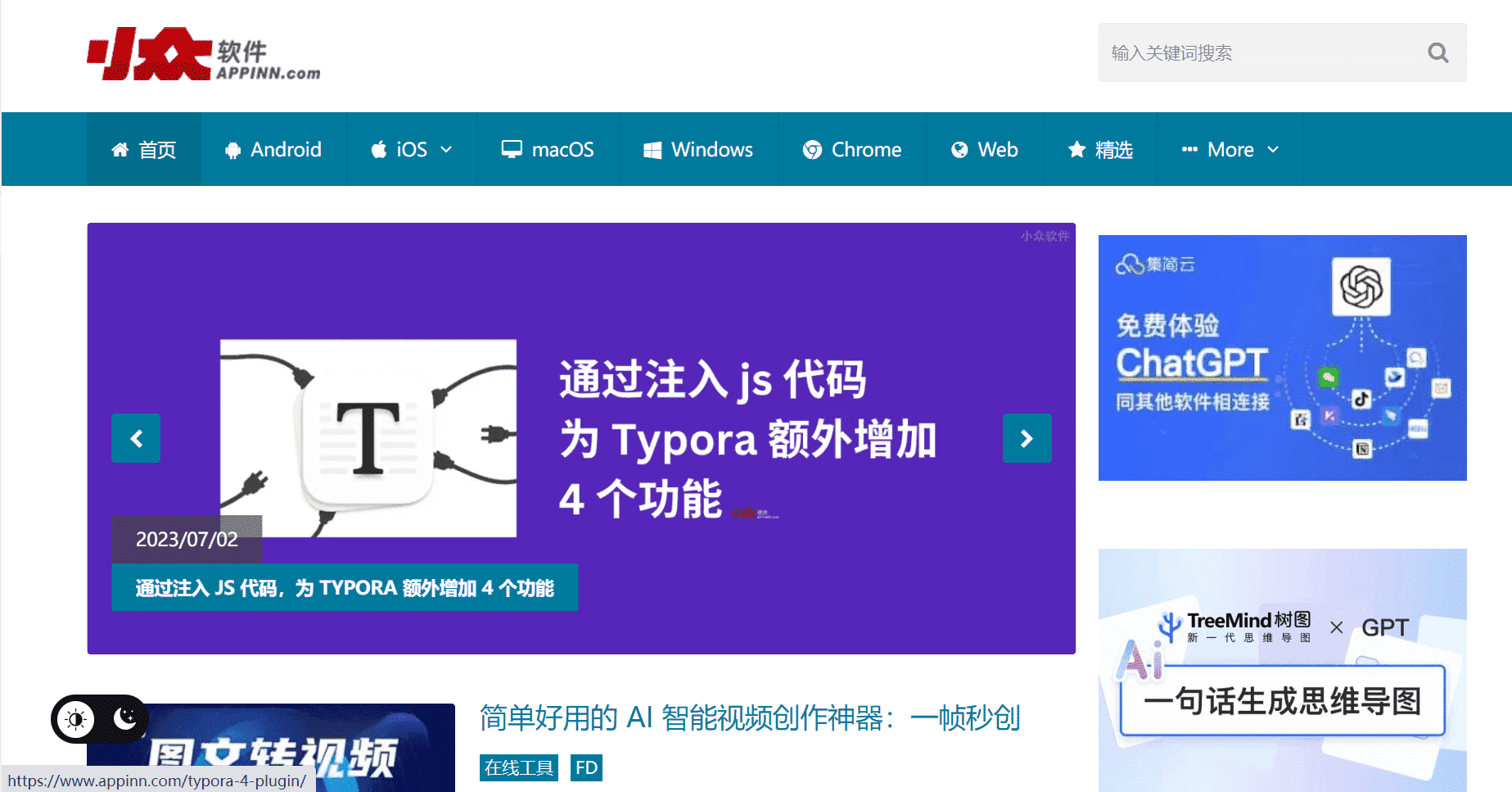
Task: Open 简单好用的 AI 智能视频创作神器 article
Action: pos(749,717)
